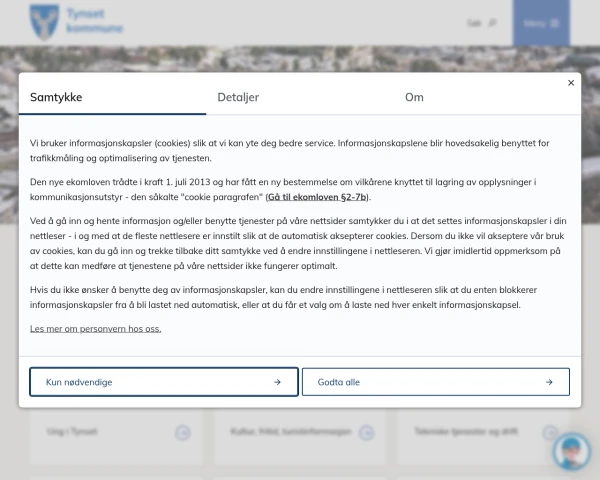
Task: Click the Tynset kommune name text
Action: click(x=95, y=21)
